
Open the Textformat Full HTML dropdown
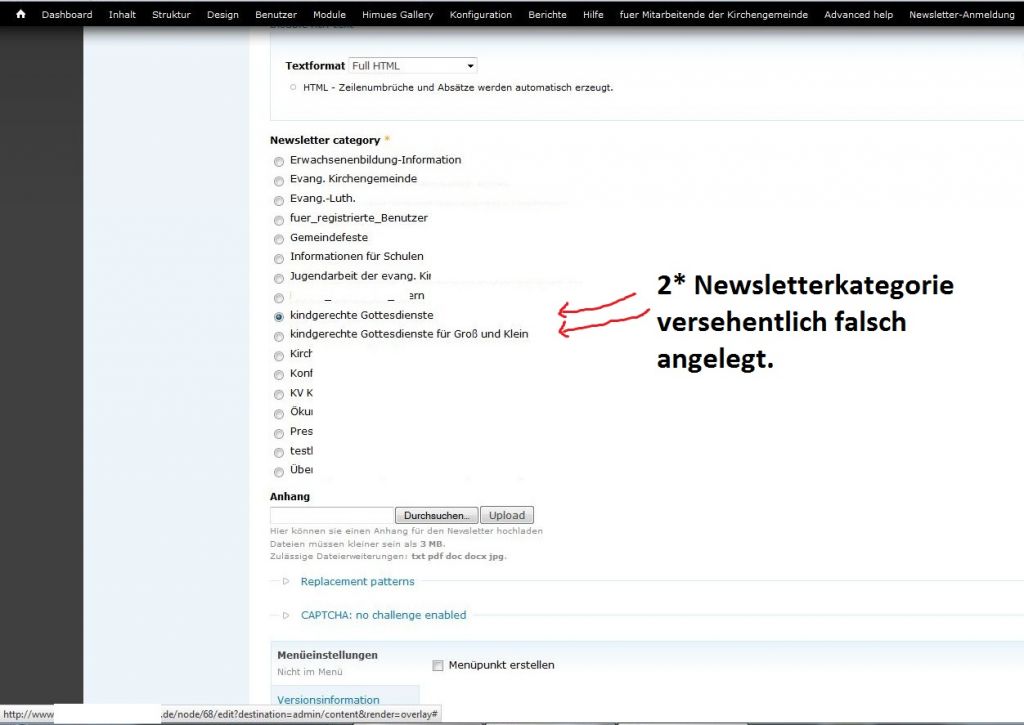[413, 66]
